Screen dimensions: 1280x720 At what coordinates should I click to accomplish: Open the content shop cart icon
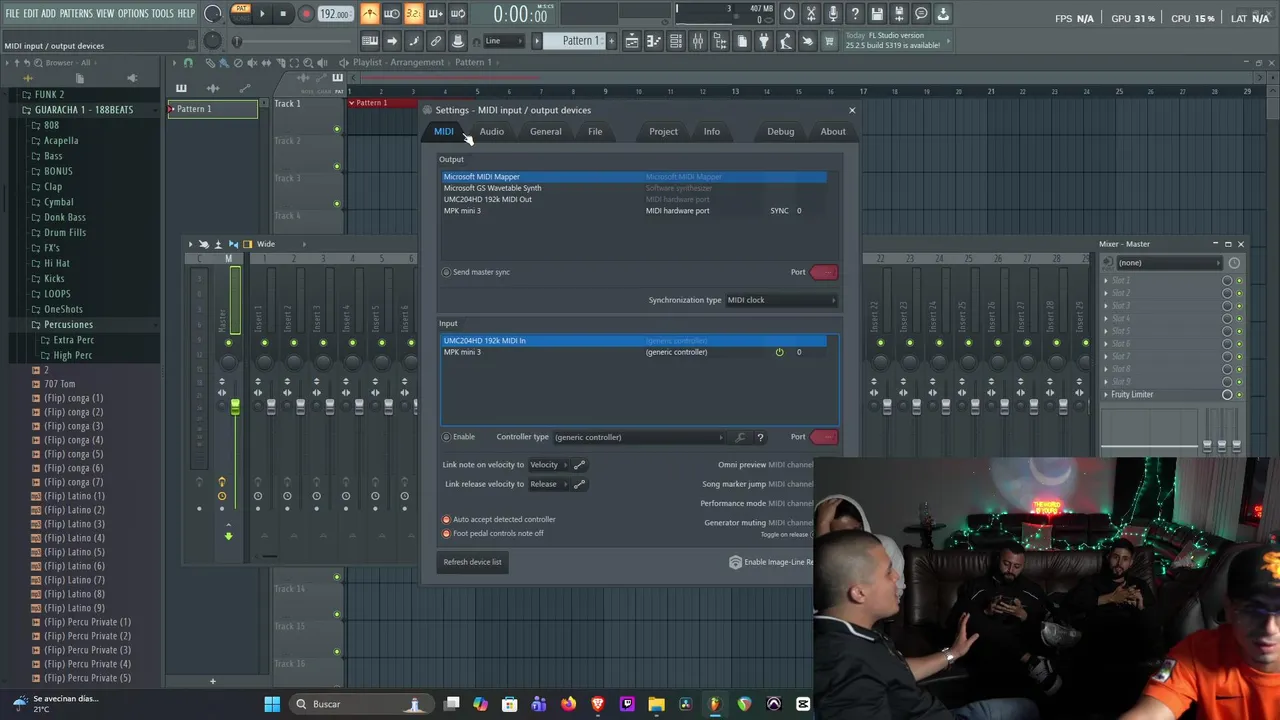click(x=829, y=41)
